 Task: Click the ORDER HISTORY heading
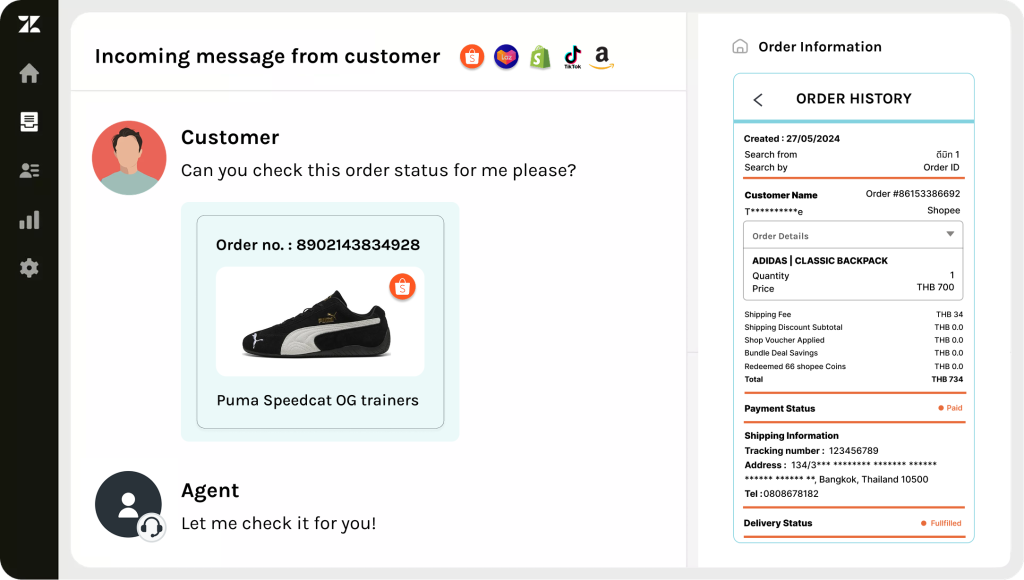(854, 99)
